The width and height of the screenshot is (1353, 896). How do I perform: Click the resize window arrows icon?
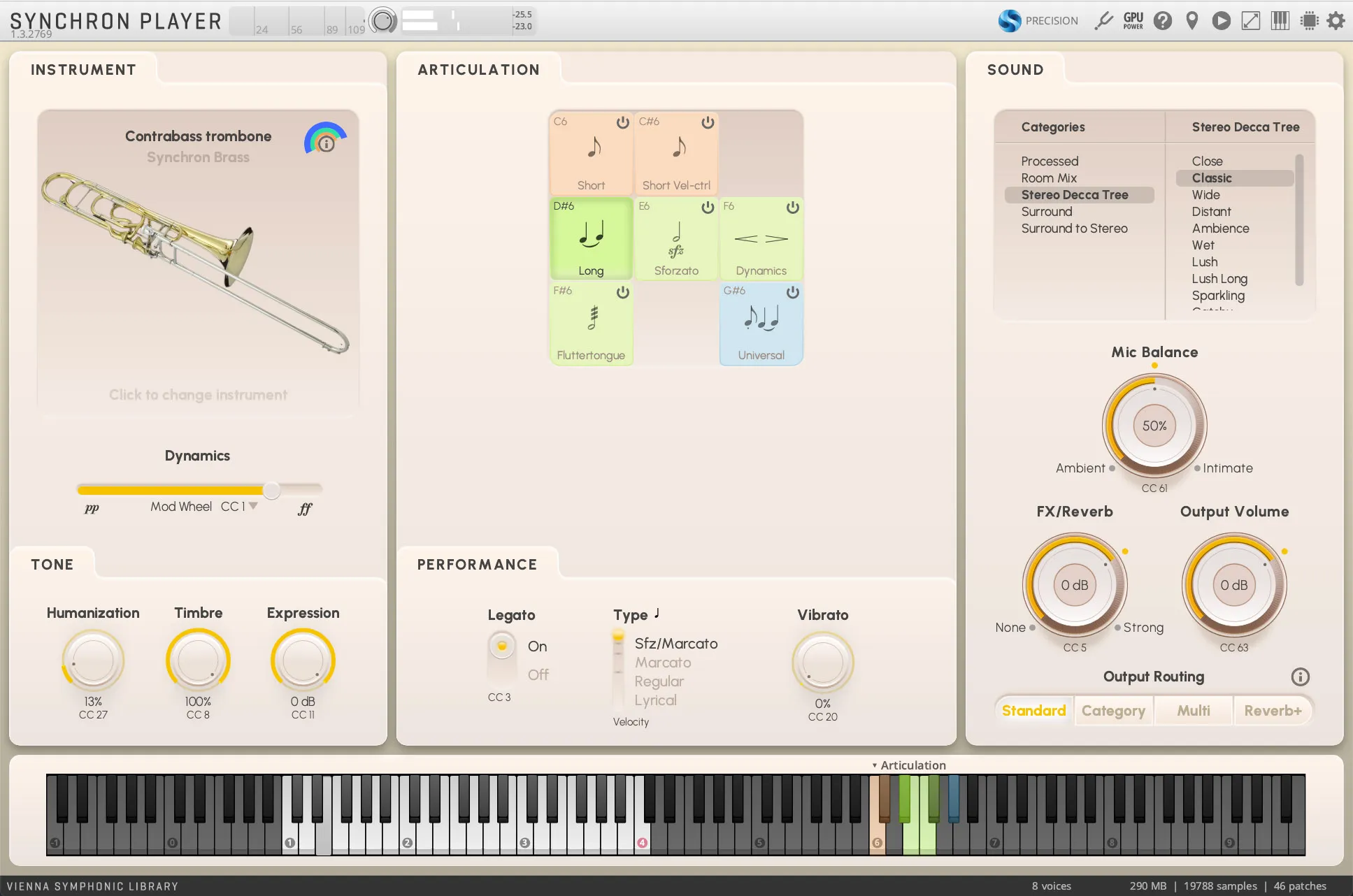pos(1251,21)
